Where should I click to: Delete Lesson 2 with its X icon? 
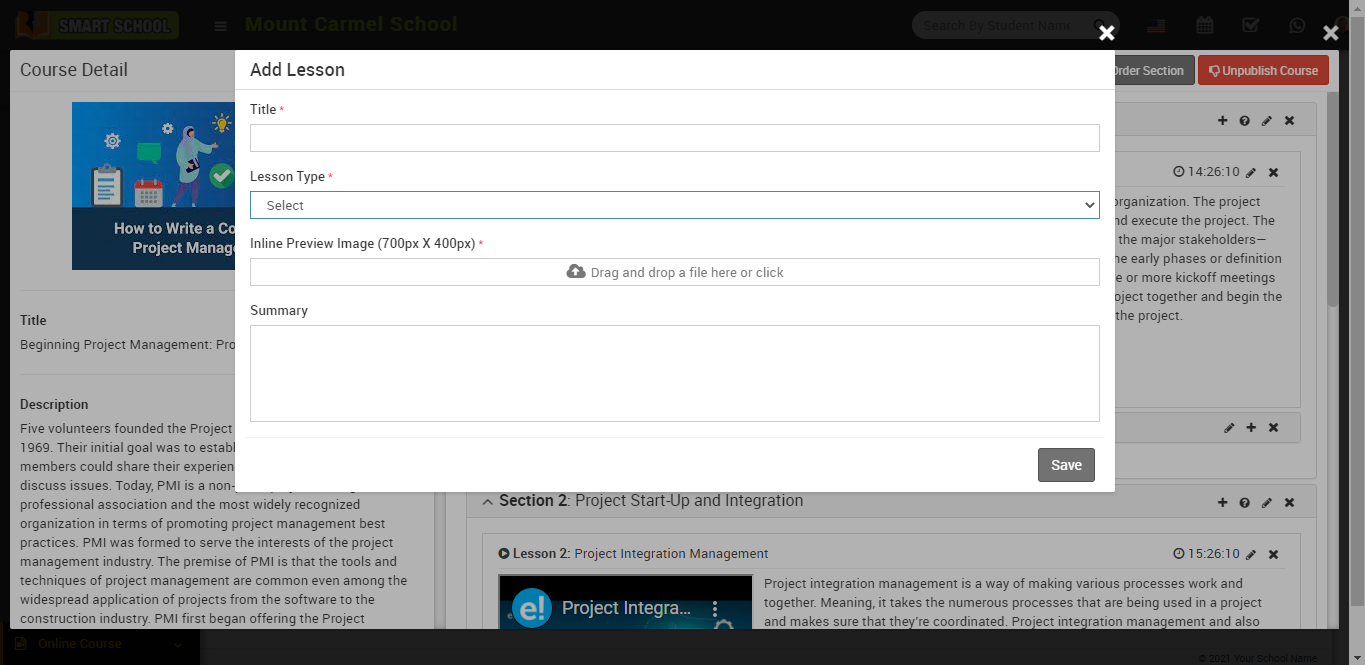tap(1273, 555)
